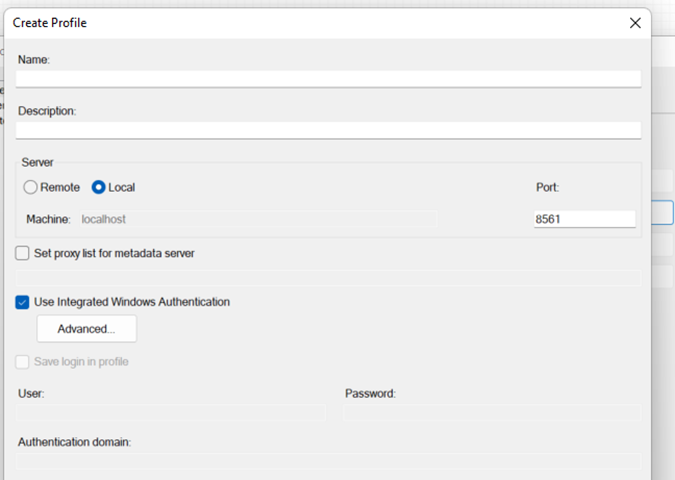This screenshot has height=480, width=675.
Task: Click the Create Profile title bar
Action: pyautogui.click(x=300, y=22)
